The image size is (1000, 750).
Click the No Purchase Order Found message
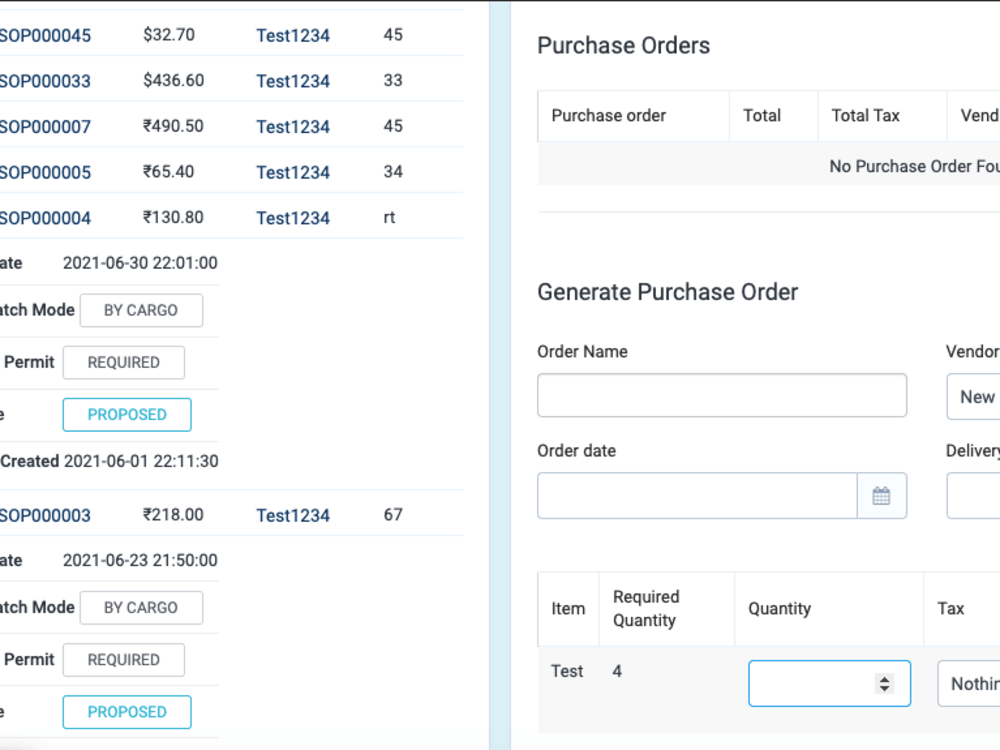click(x=915, y=166)
